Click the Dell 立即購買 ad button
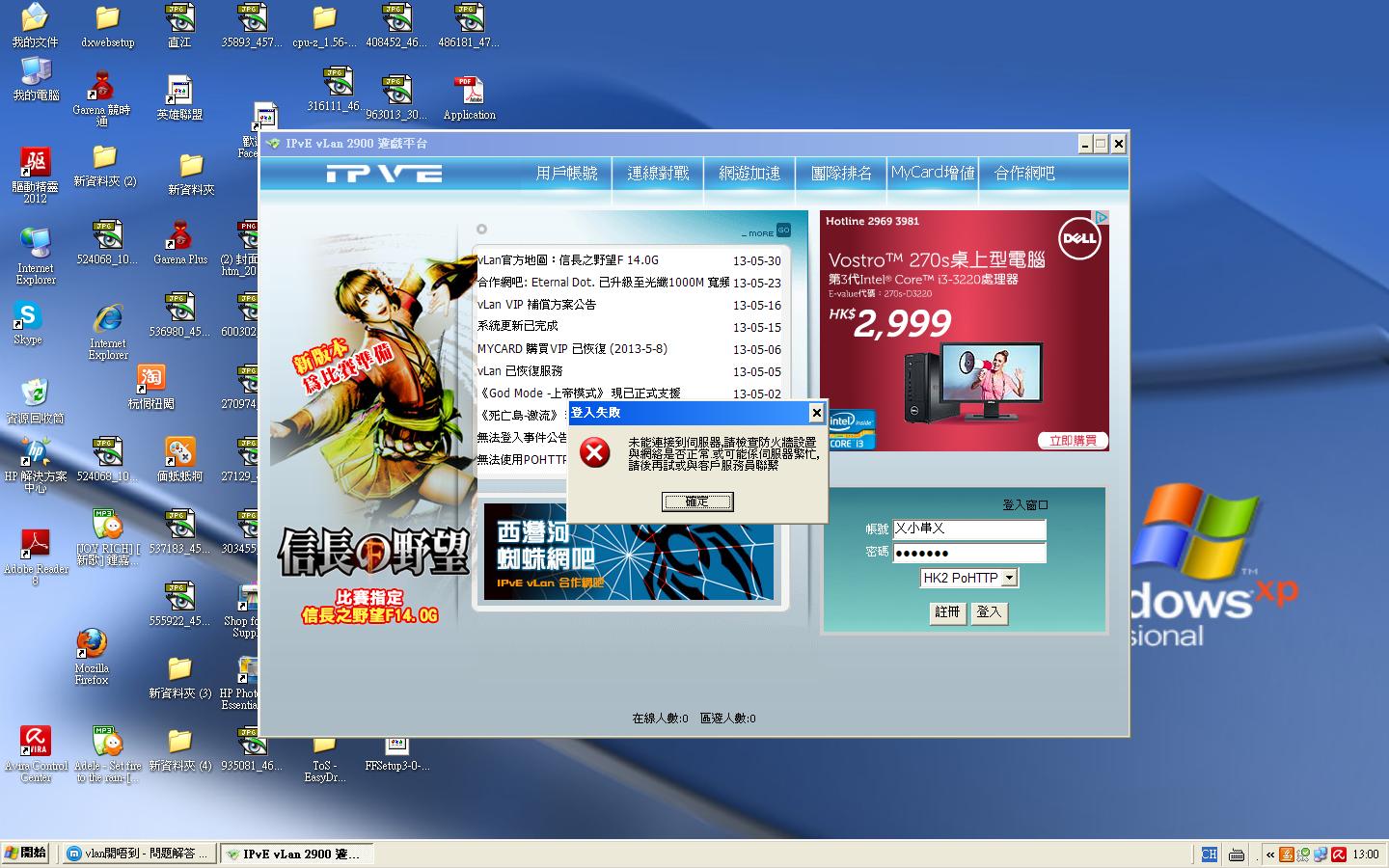The height and width of the screenshot is (868, 1389). click(x=1073, y=441)
